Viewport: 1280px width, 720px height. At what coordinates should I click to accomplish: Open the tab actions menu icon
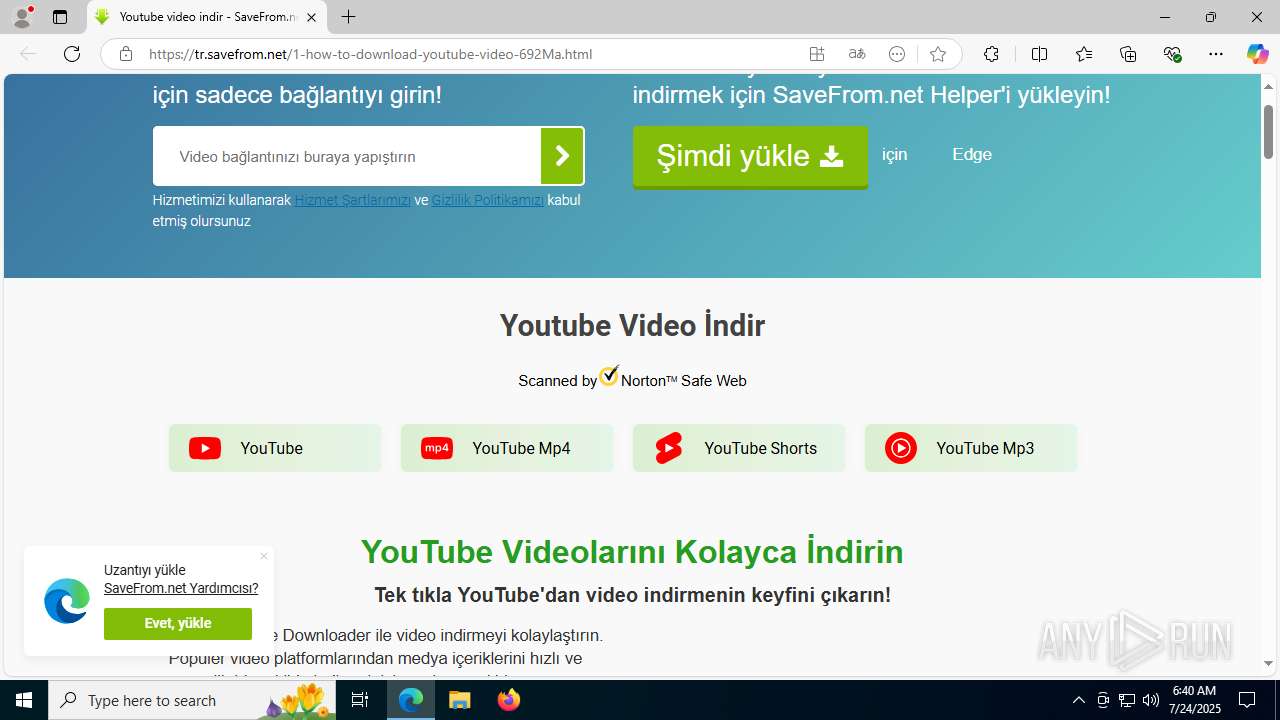60,17
